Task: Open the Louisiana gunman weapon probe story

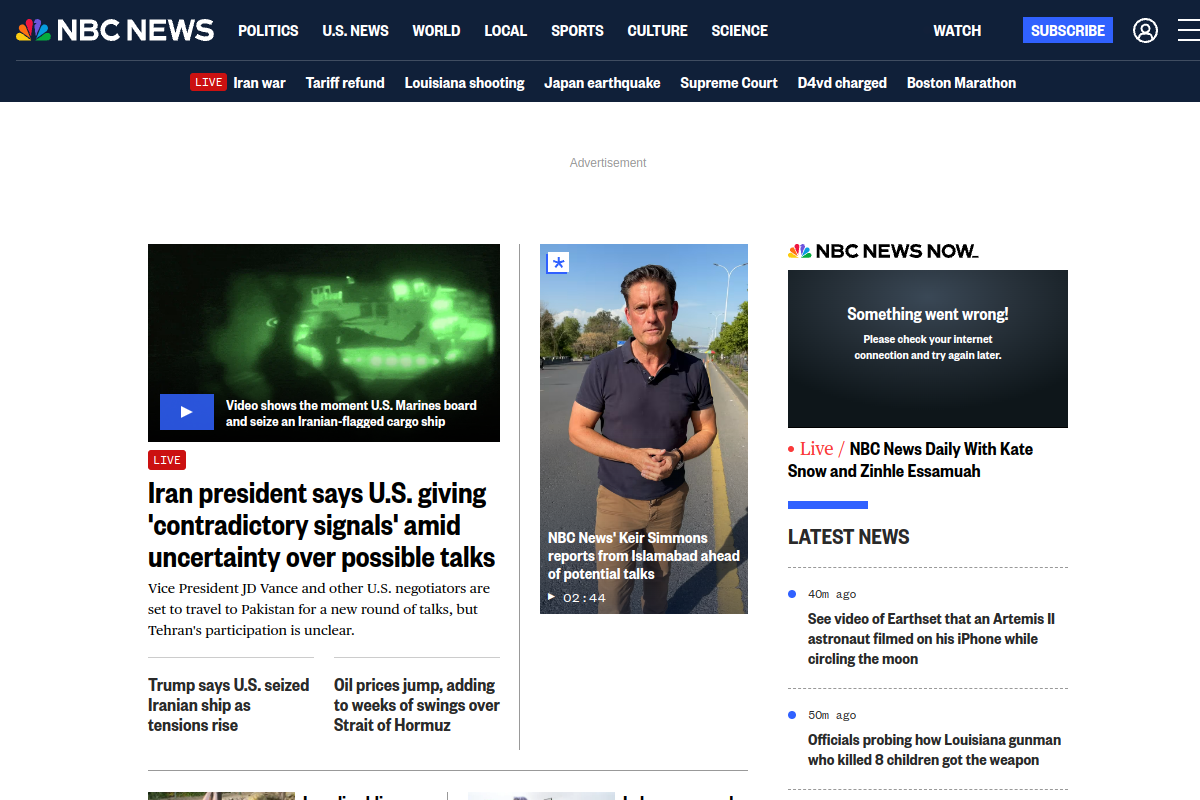Action: click(x=934, y=750)
